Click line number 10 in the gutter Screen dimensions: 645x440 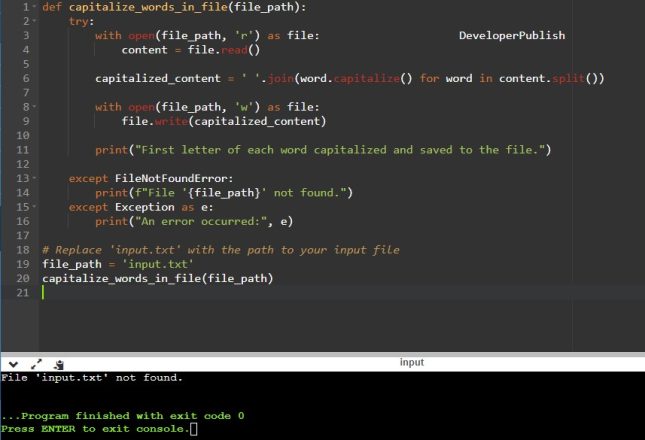[x=23, y=136]
